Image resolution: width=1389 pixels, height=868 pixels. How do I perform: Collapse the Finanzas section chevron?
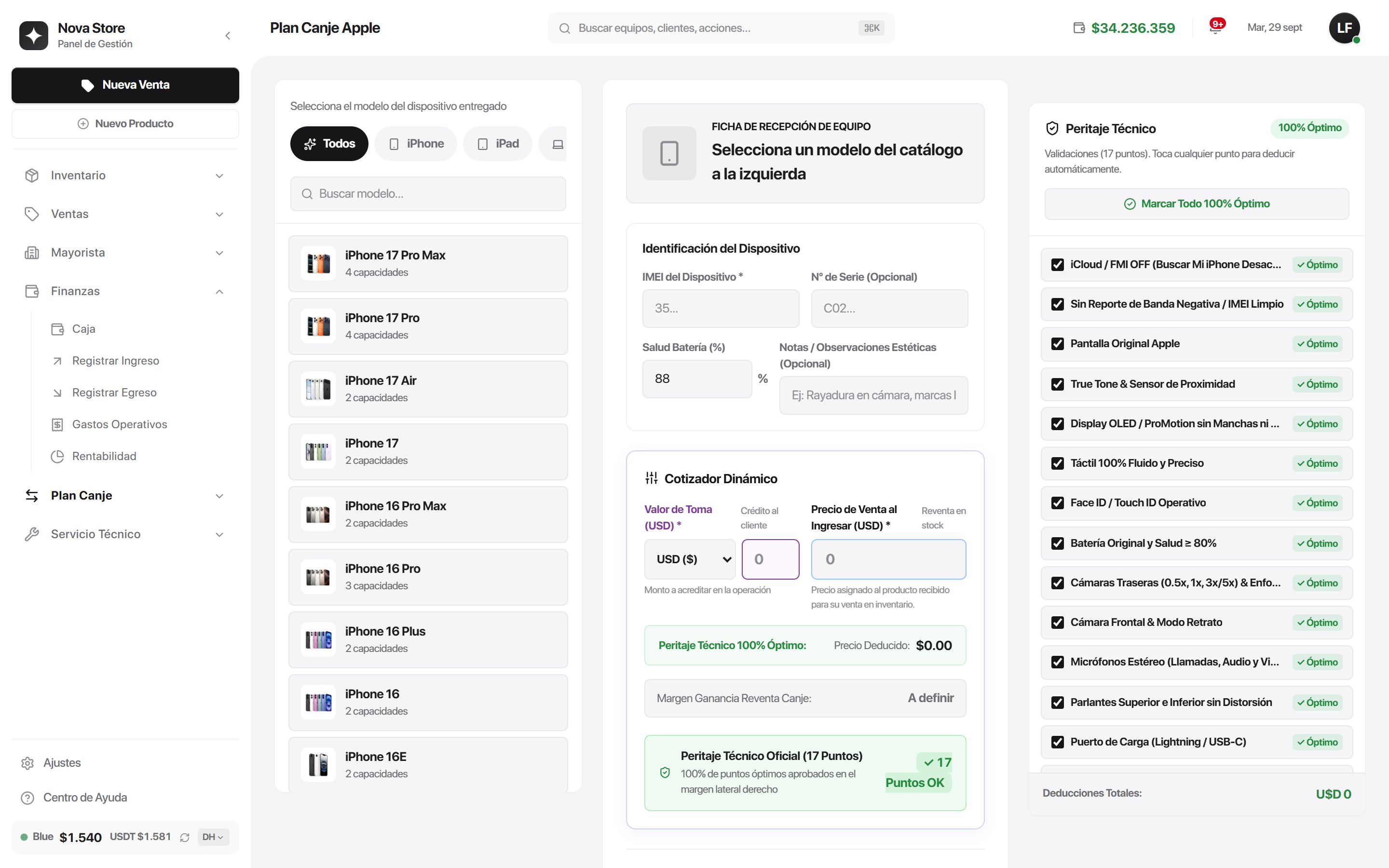click(219, 292)
